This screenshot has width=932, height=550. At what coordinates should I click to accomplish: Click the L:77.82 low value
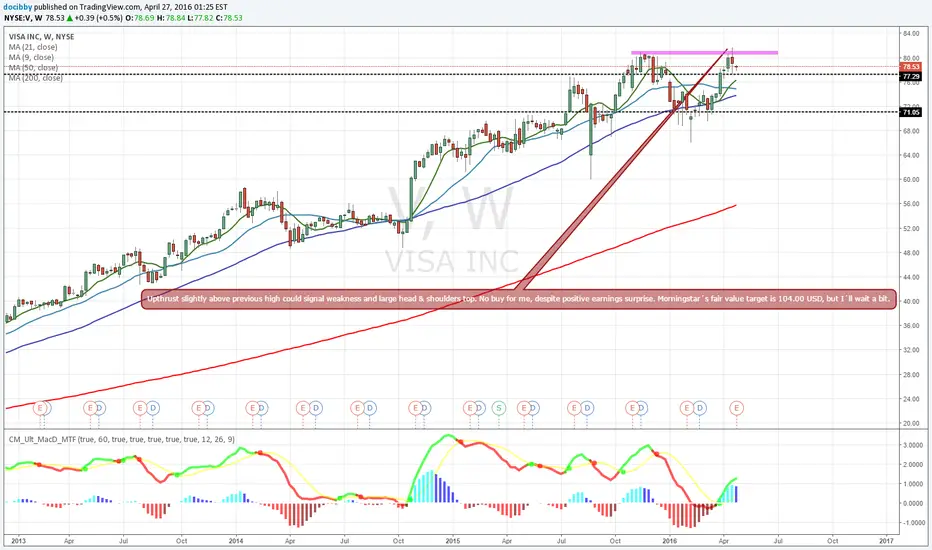(200, 18)
